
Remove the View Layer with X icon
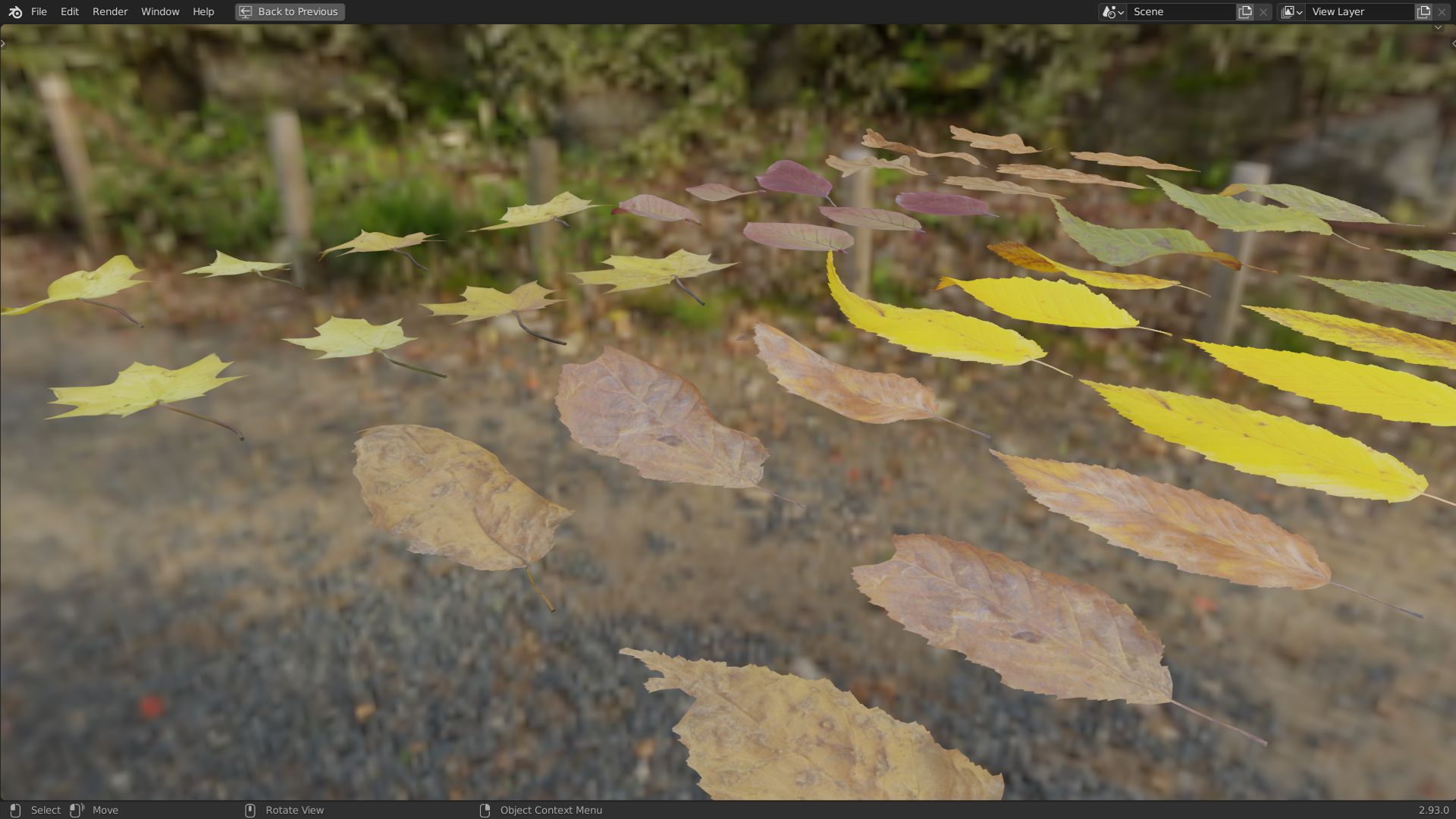pos(1442,11)
